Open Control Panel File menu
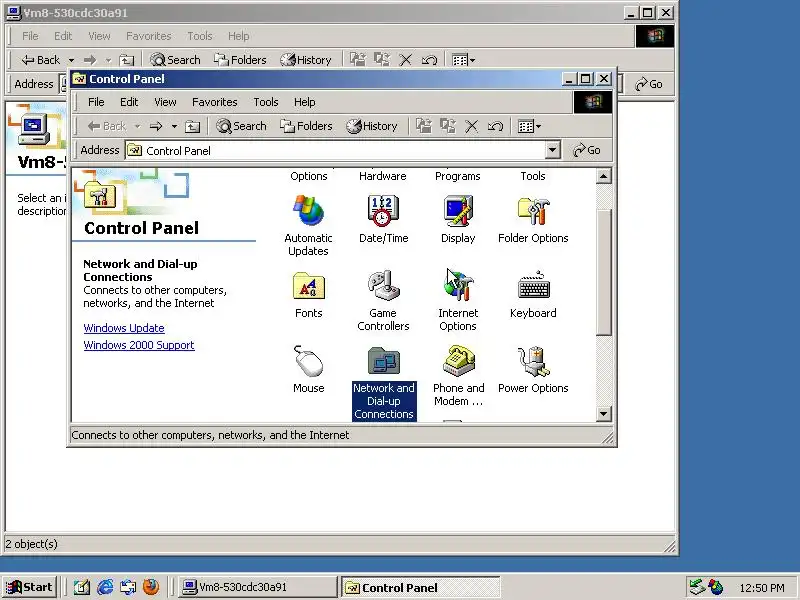800x600 pixels. [x=96, y=102]
